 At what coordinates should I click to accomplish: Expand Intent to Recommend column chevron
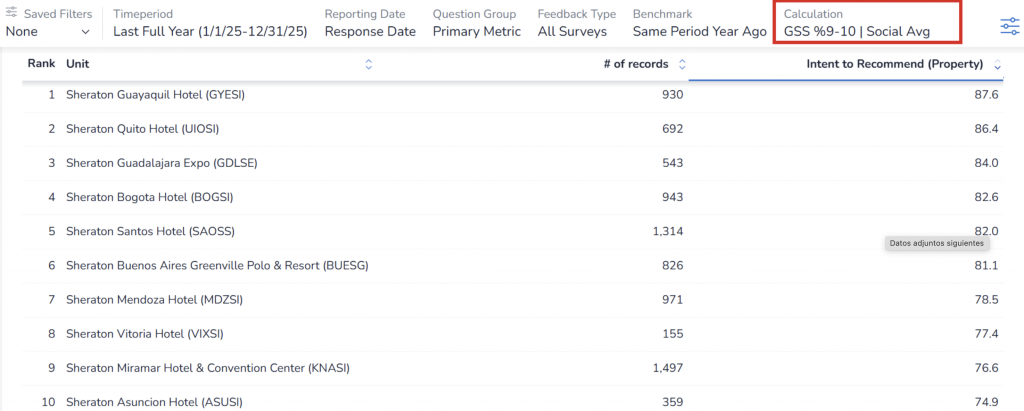click(x=996, y=64)
